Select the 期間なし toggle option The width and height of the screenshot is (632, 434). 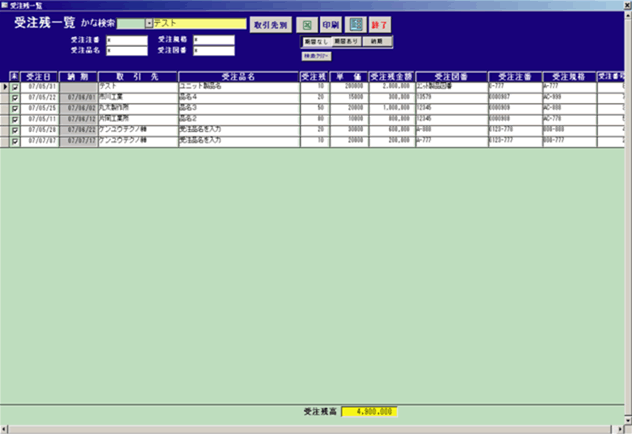(x=316, y=42)
